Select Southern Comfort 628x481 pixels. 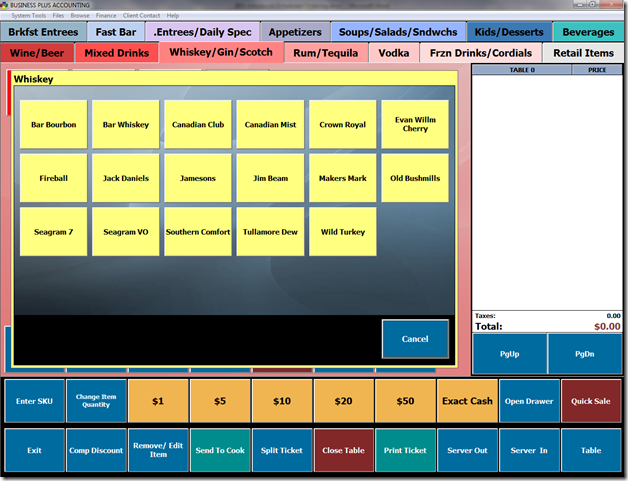pos(198,232)
